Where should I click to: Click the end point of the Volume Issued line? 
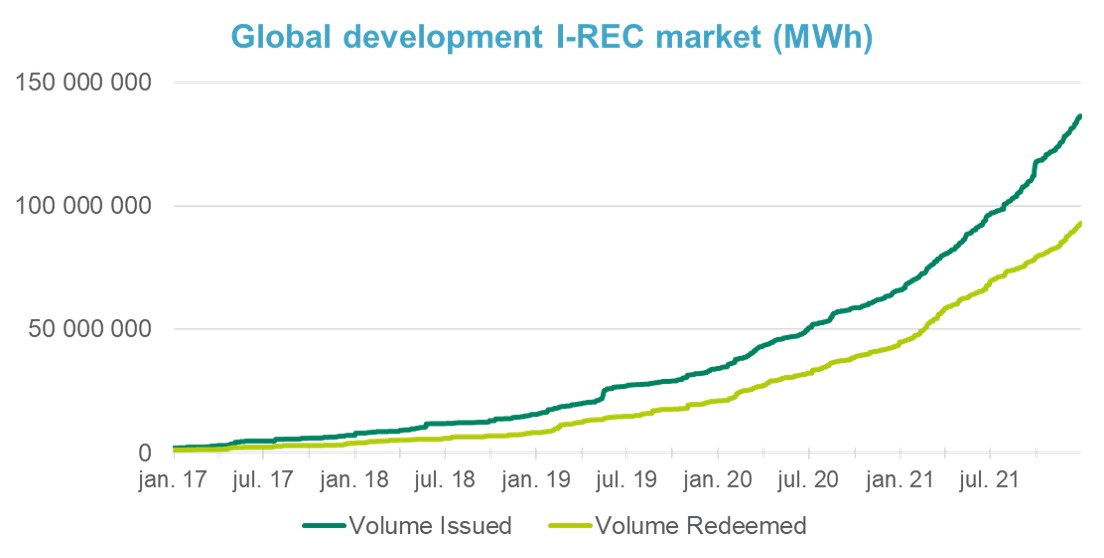pyautogui.click(x=1079, y=116)
